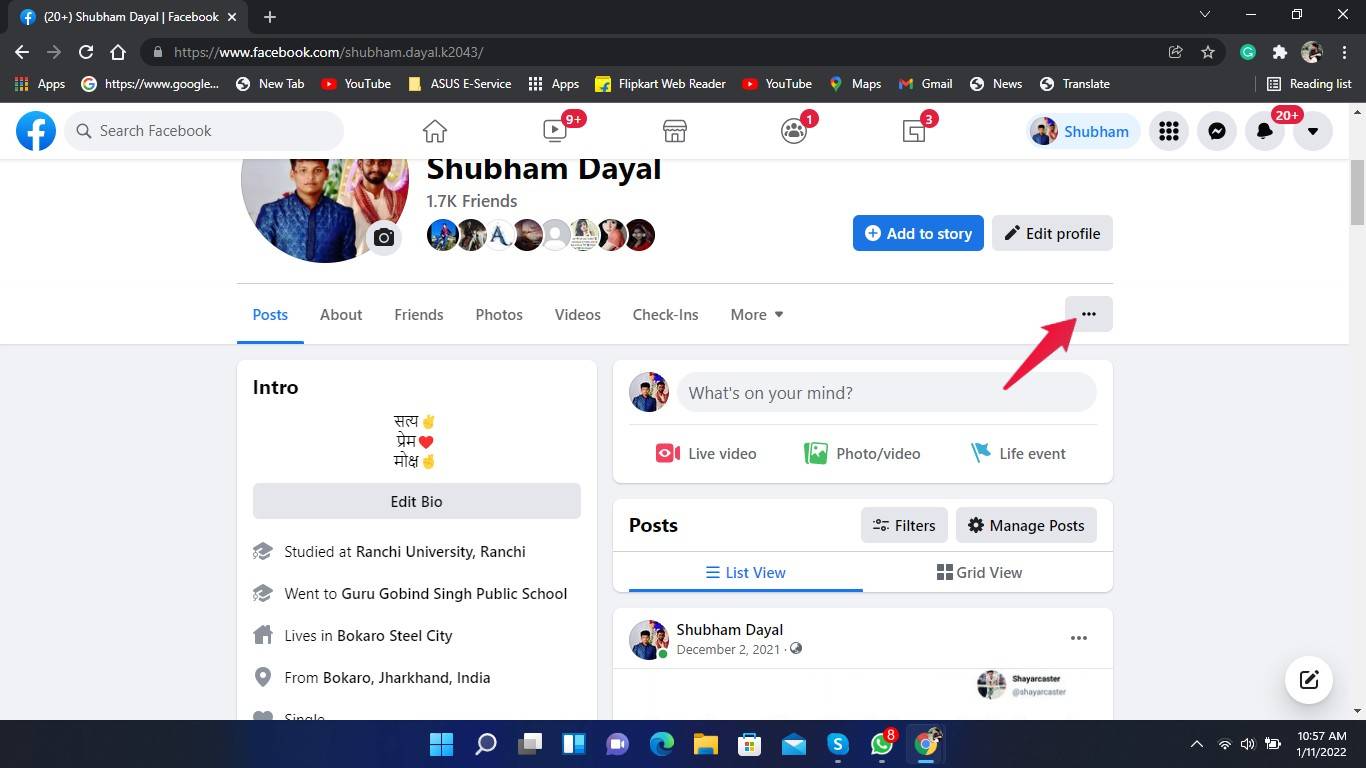Open the Facebook menu grid icon
This screenshot has height=768, width=1366.
click(1169, 131)
